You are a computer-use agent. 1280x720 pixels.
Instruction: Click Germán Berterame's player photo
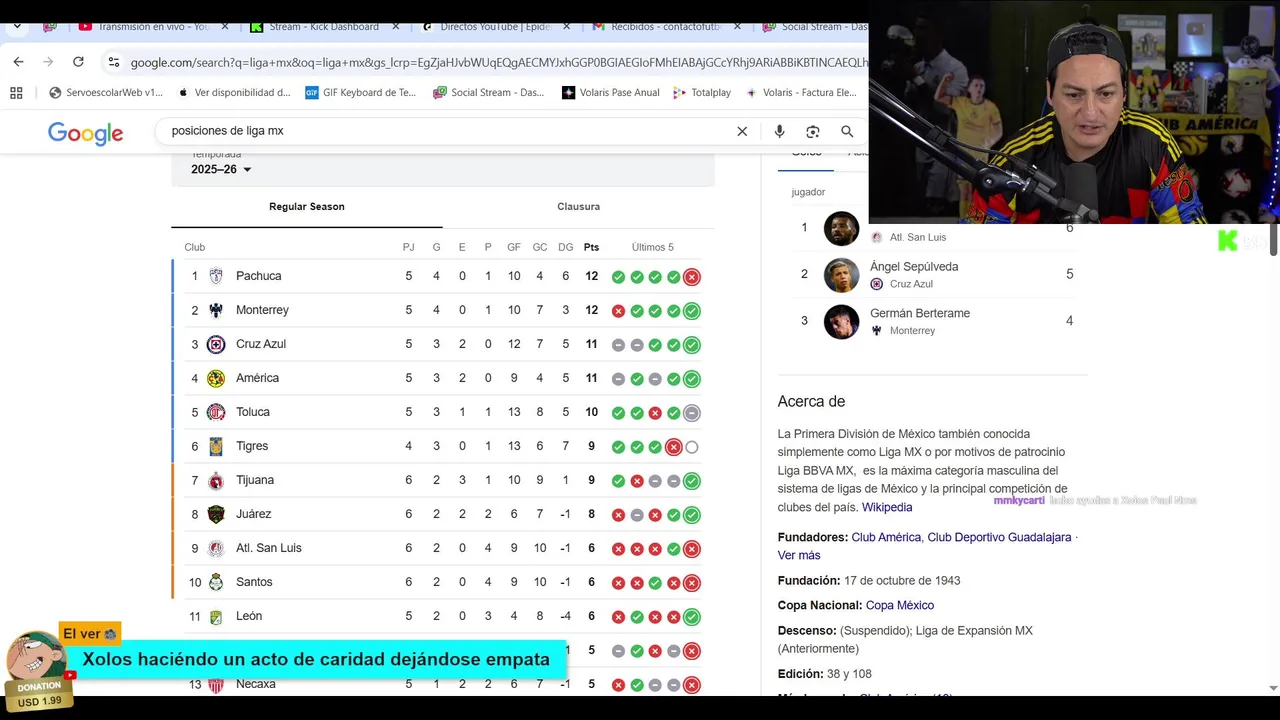[x=841, y=321]
